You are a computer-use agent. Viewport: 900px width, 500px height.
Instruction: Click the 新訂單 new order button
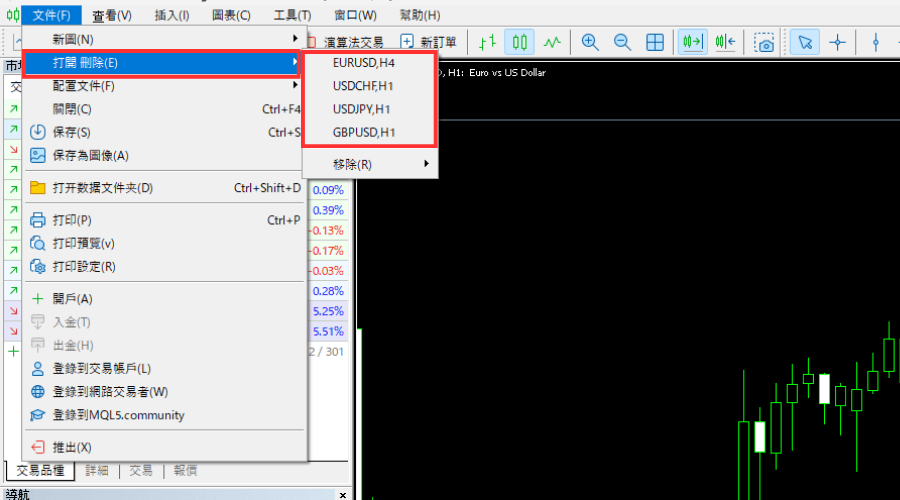[429, 42]
